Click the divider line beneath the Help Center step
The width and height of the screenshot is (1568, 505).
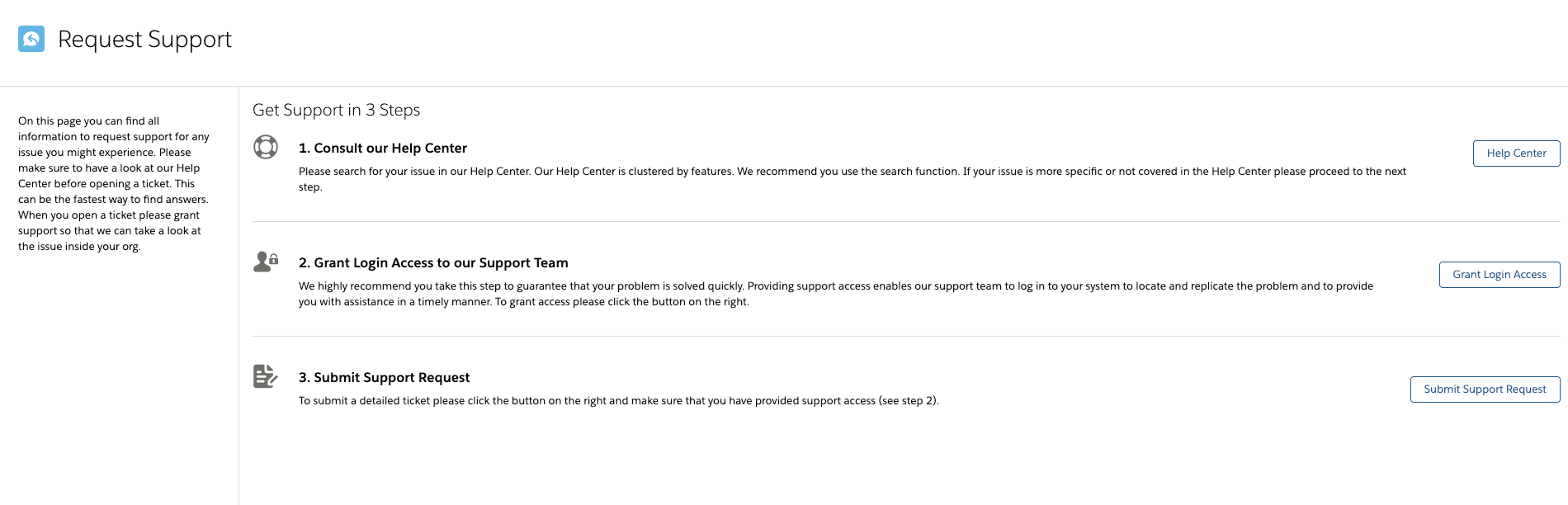coord(906,221)
